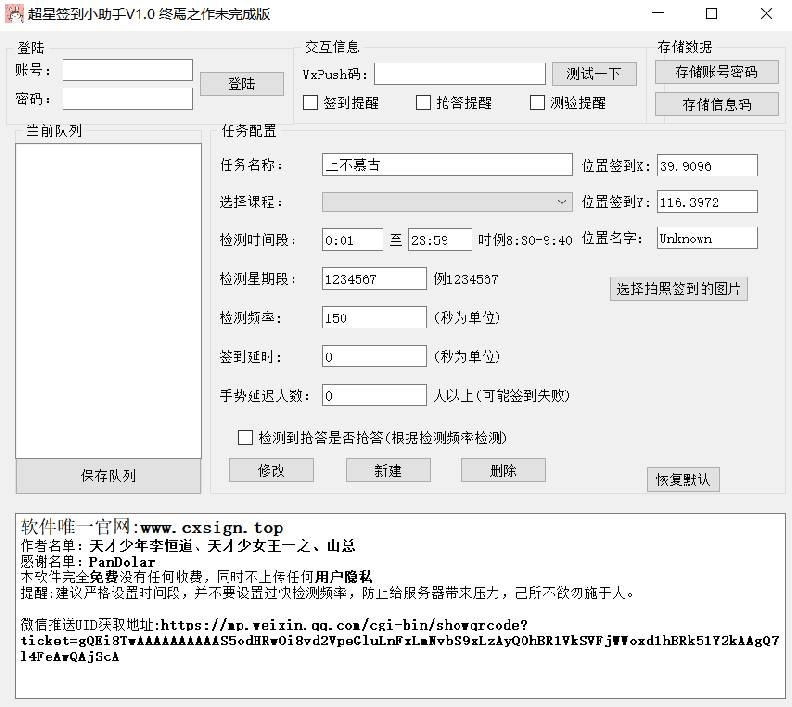792x707 pixels.
Task: Focus the VxPush码 input field
Action: click(460, 74)
